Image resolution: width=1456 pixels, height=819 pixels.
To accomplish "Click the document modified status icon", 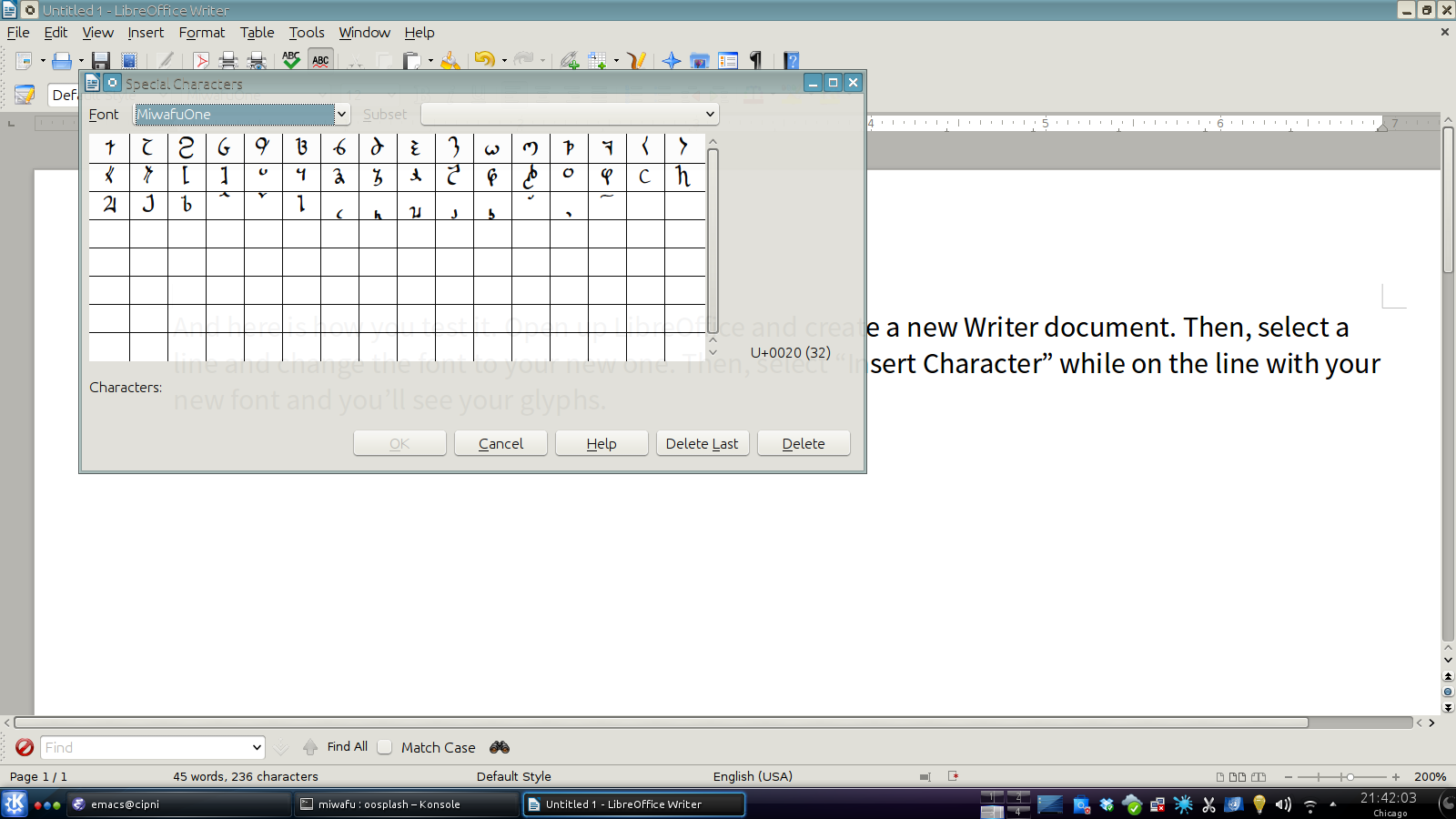I will 954,776.
